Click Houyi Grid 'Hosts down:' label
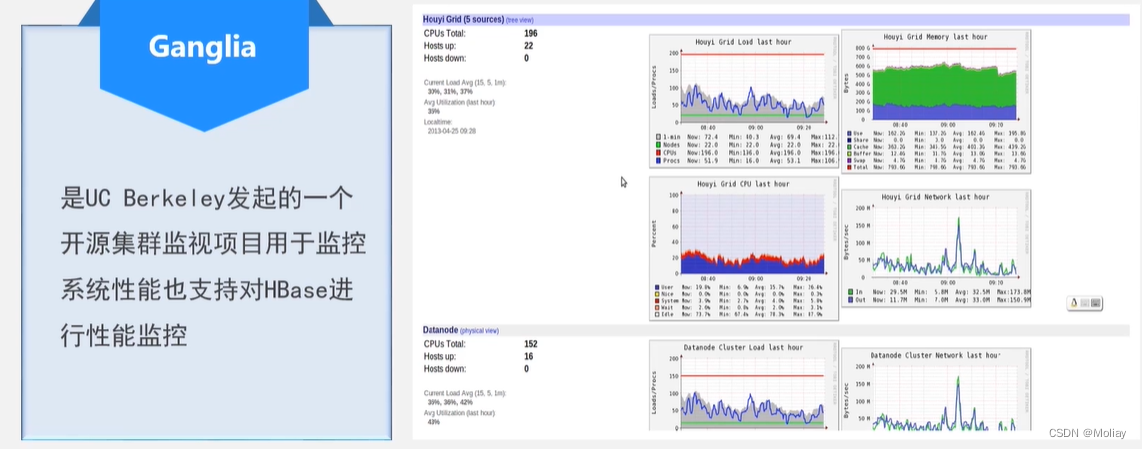 click(x=445, y=58)
